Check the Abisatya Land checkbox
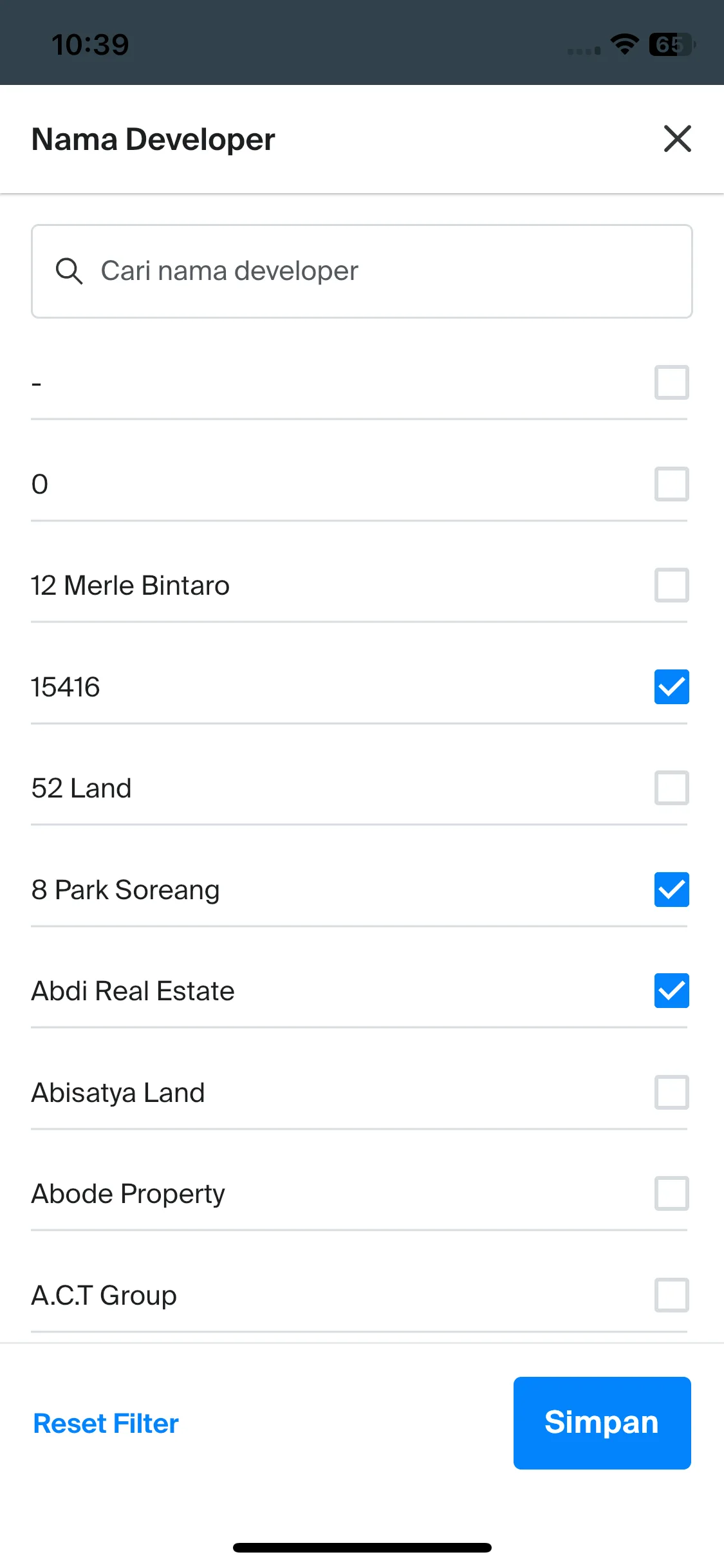 click(671, 1092)
